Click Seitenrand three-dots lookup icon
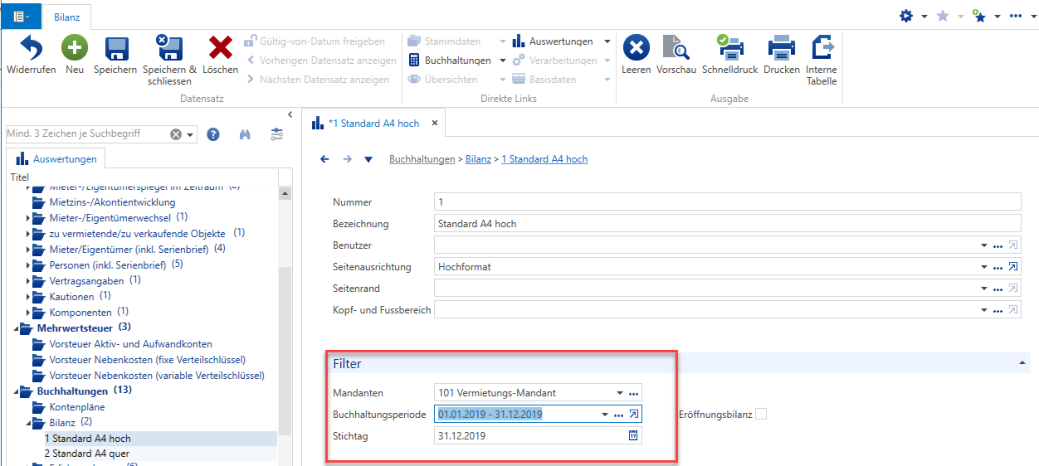The image size is (1039, 466). [998, 289]
